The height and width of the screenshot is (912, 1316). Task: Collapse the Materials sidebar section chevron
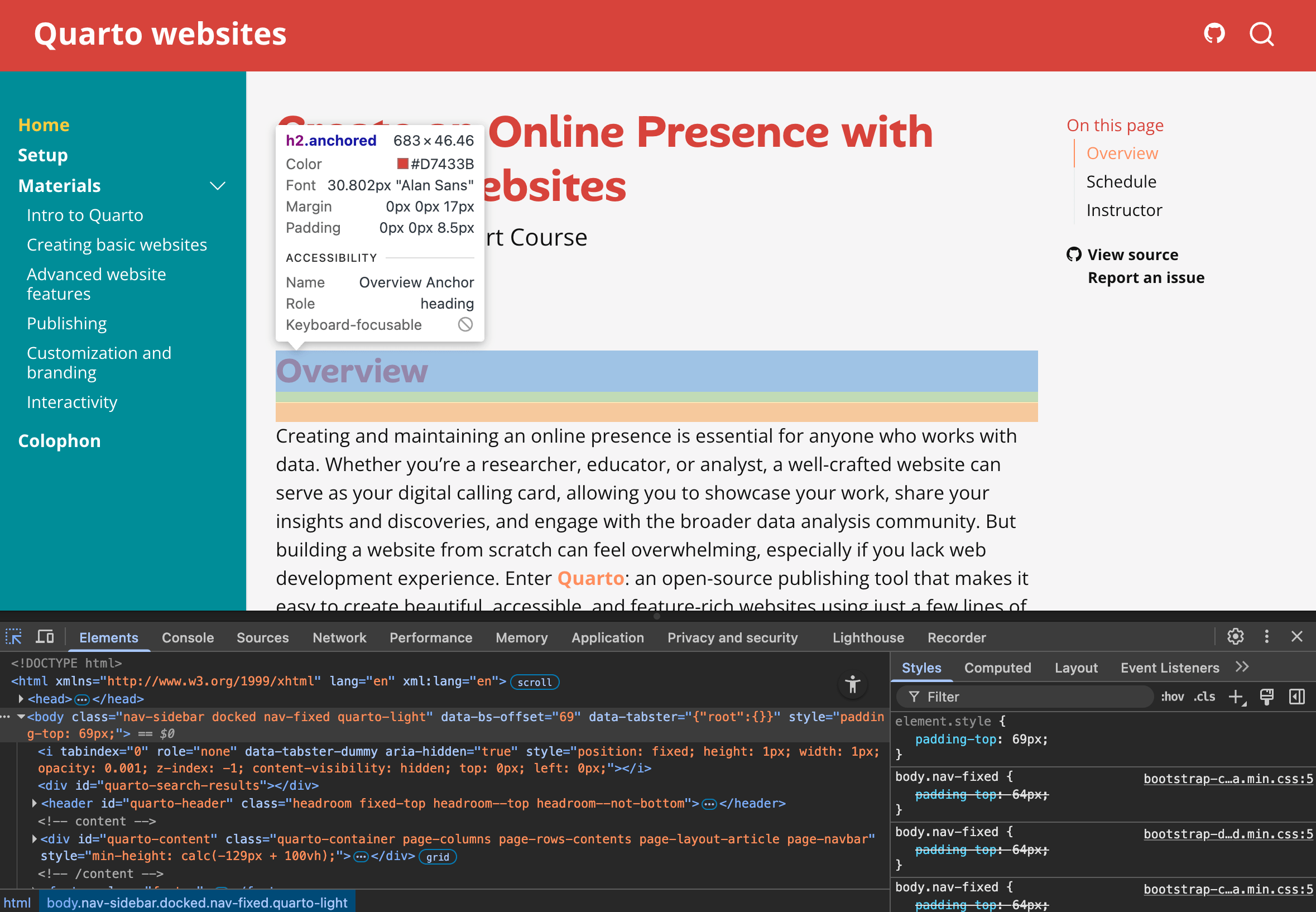(218, 186)
